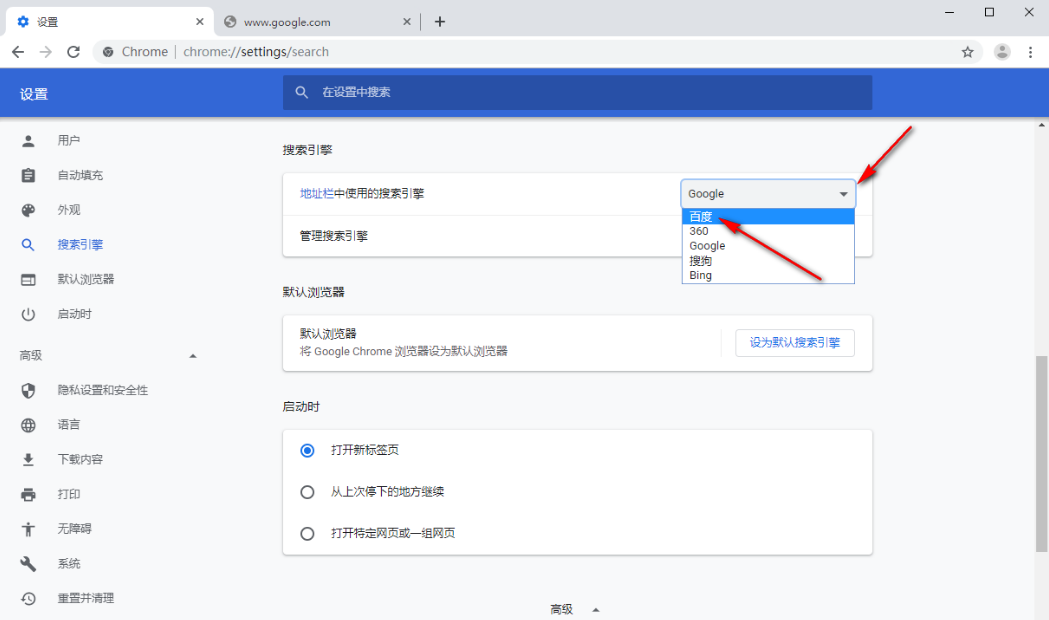Click the printer icon beside 打印
1049x620 pixels.
click(x=28, y=494)
